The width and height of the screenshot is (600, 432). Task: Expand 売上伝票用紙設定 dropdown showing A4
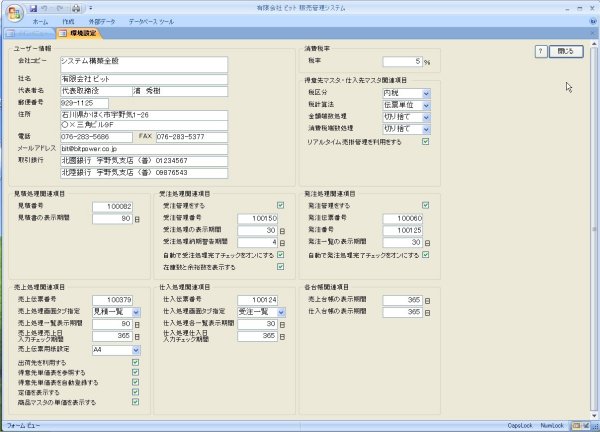(x=136, y=350)
